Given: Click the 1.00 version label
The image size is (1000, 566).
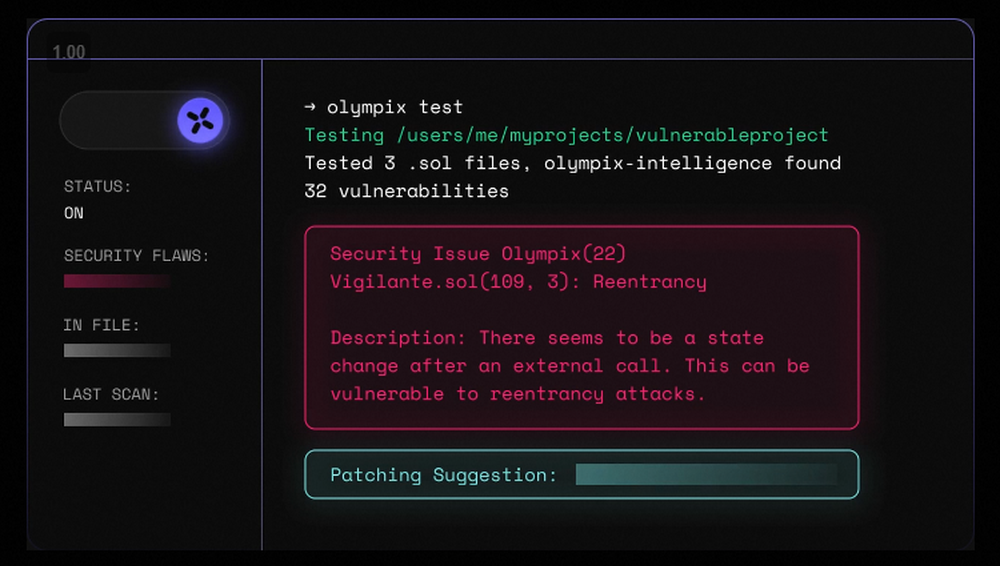Looking at the screenshot, I should click(x=68, y=52).
